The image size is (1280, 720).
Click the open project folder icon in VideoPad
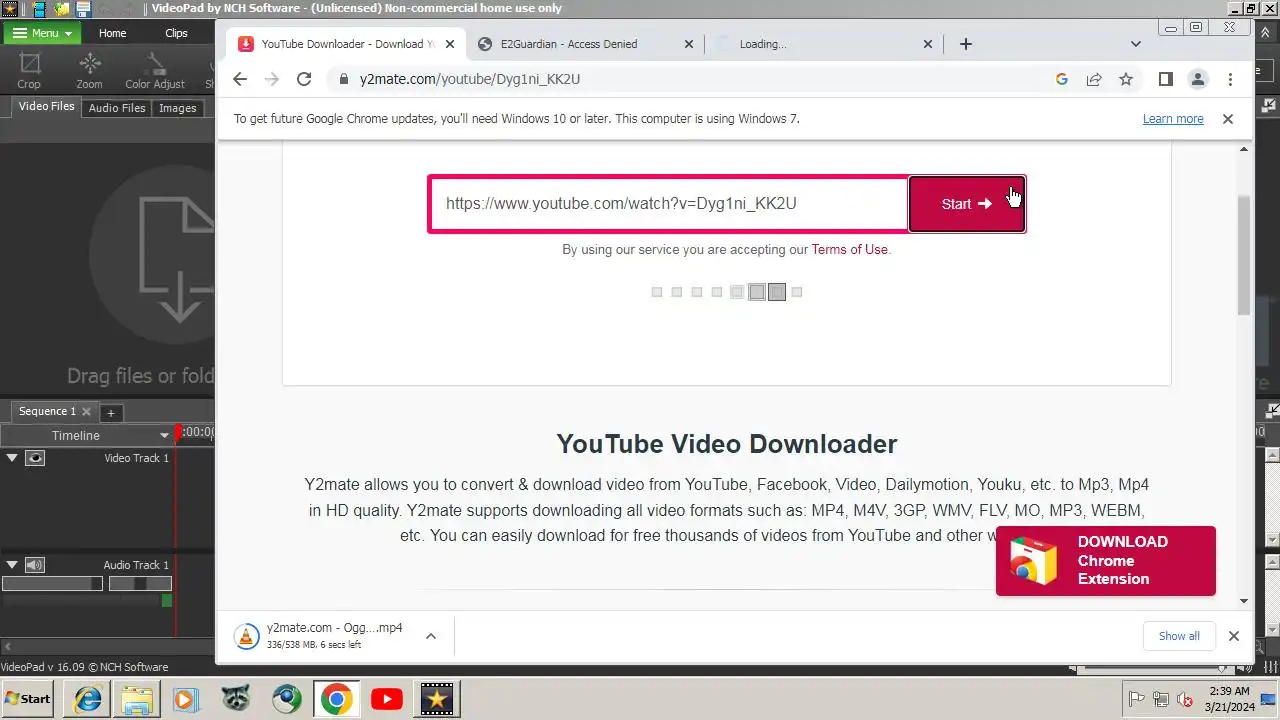point(62,9)
